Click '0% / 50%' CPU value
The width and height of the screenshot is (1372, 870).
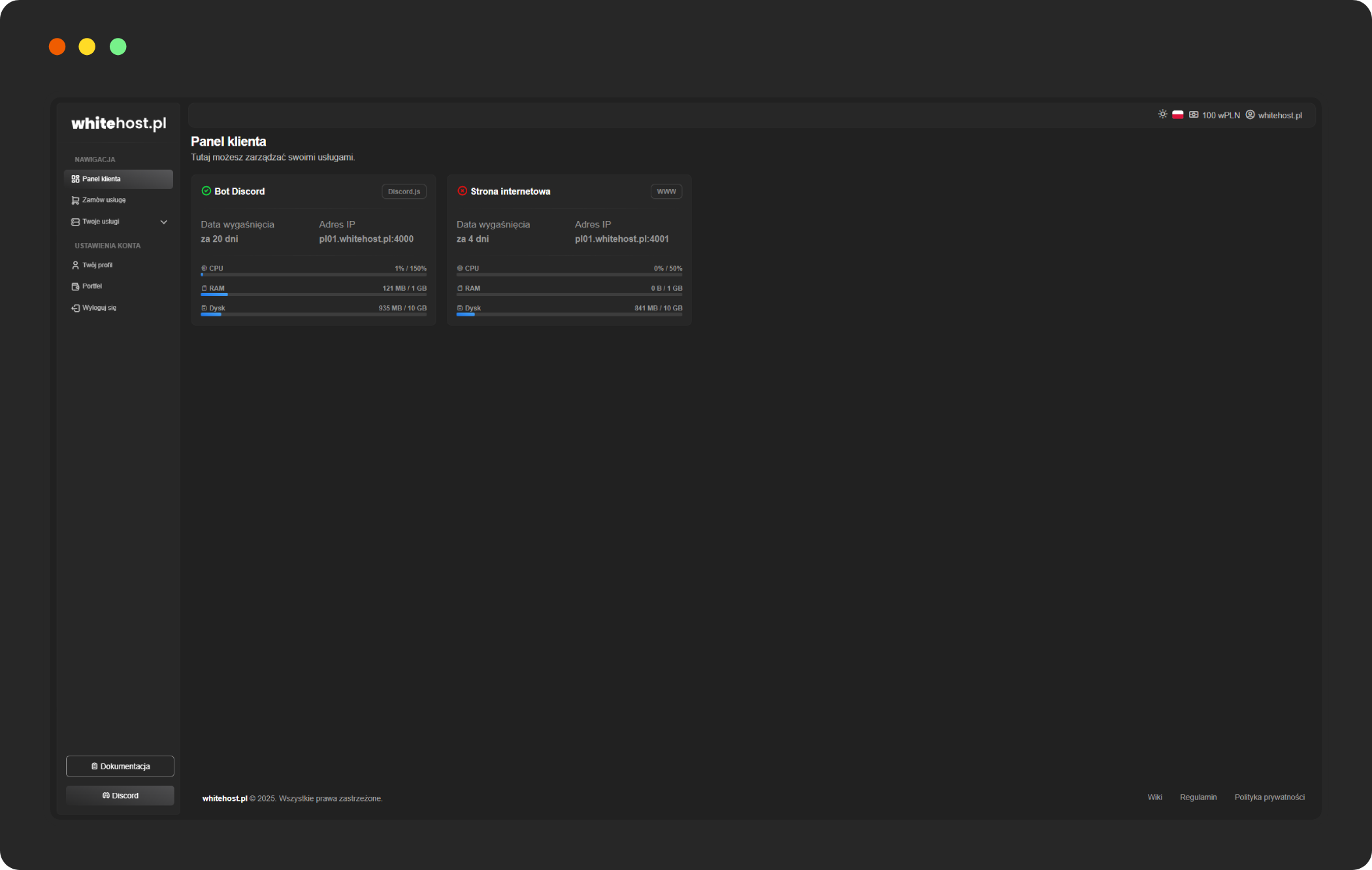pos(668,269)
